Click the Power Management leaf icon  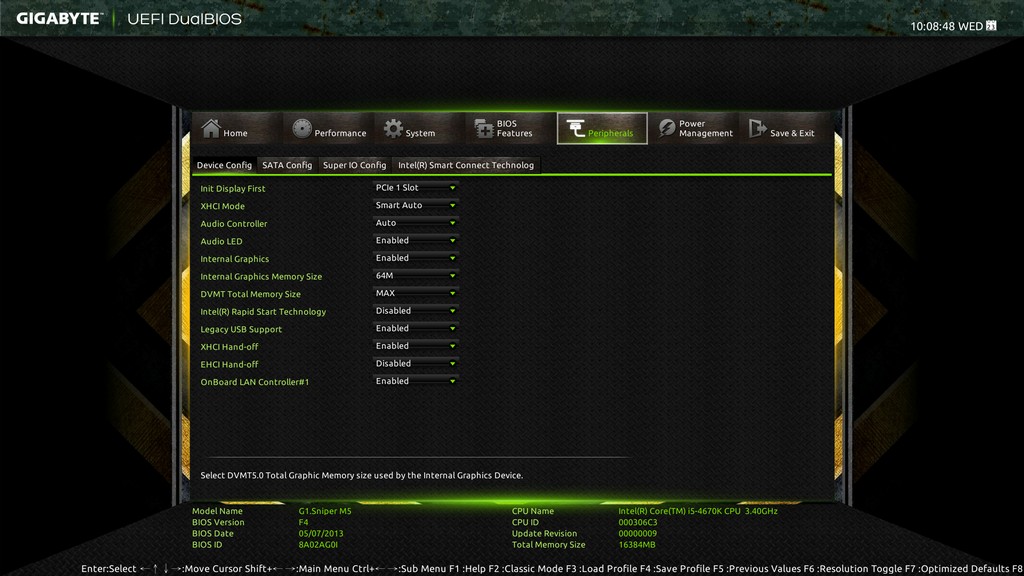666,129
